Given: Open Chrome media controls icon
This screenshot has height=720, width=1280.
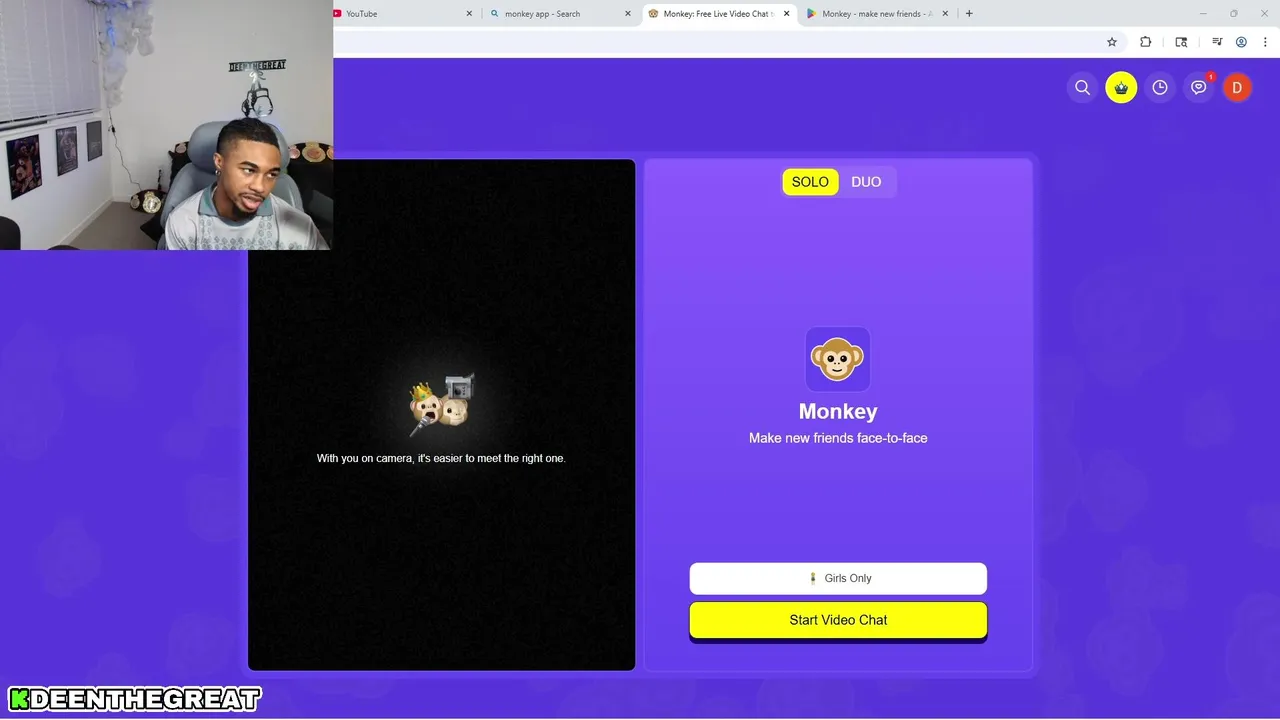Looking at the screenshot, I should coord(1217,42).
